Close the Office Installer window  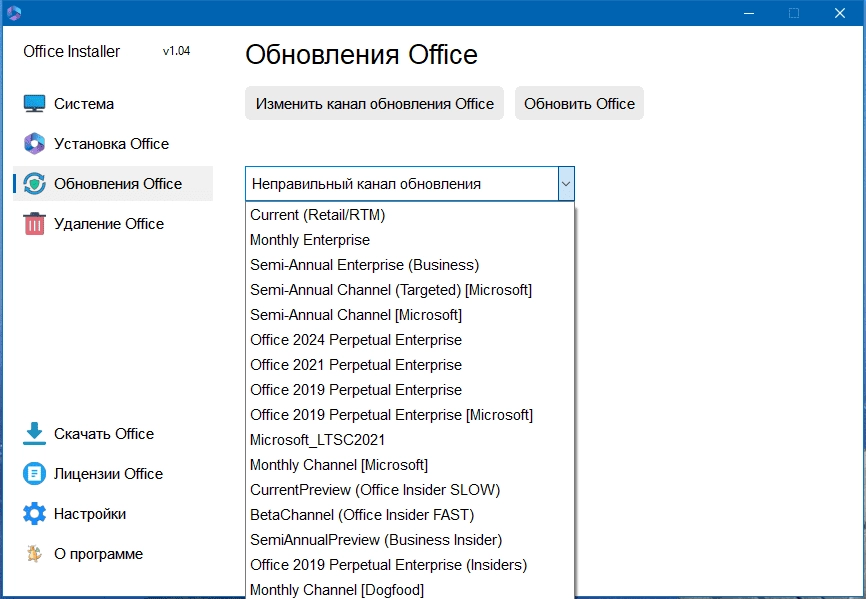[x=839, y=13]
